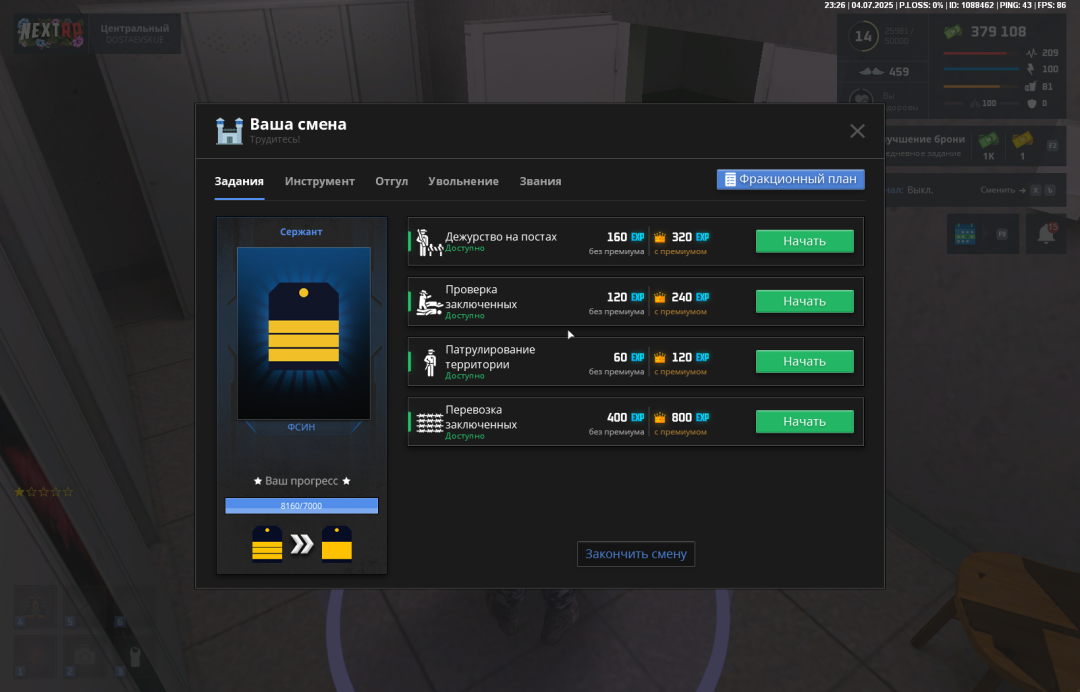Click the three-stripe current rank icon under progress bar
Image resolution: width=1080 pixels, height=692 pixels.
pos(267,544)
